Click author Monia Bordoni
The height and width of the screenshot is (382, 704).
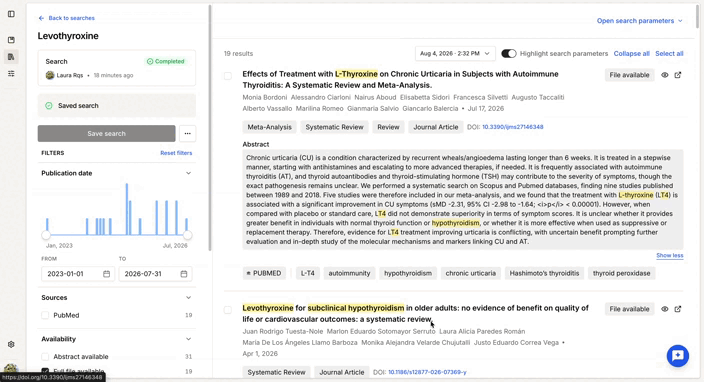(264, 97)
